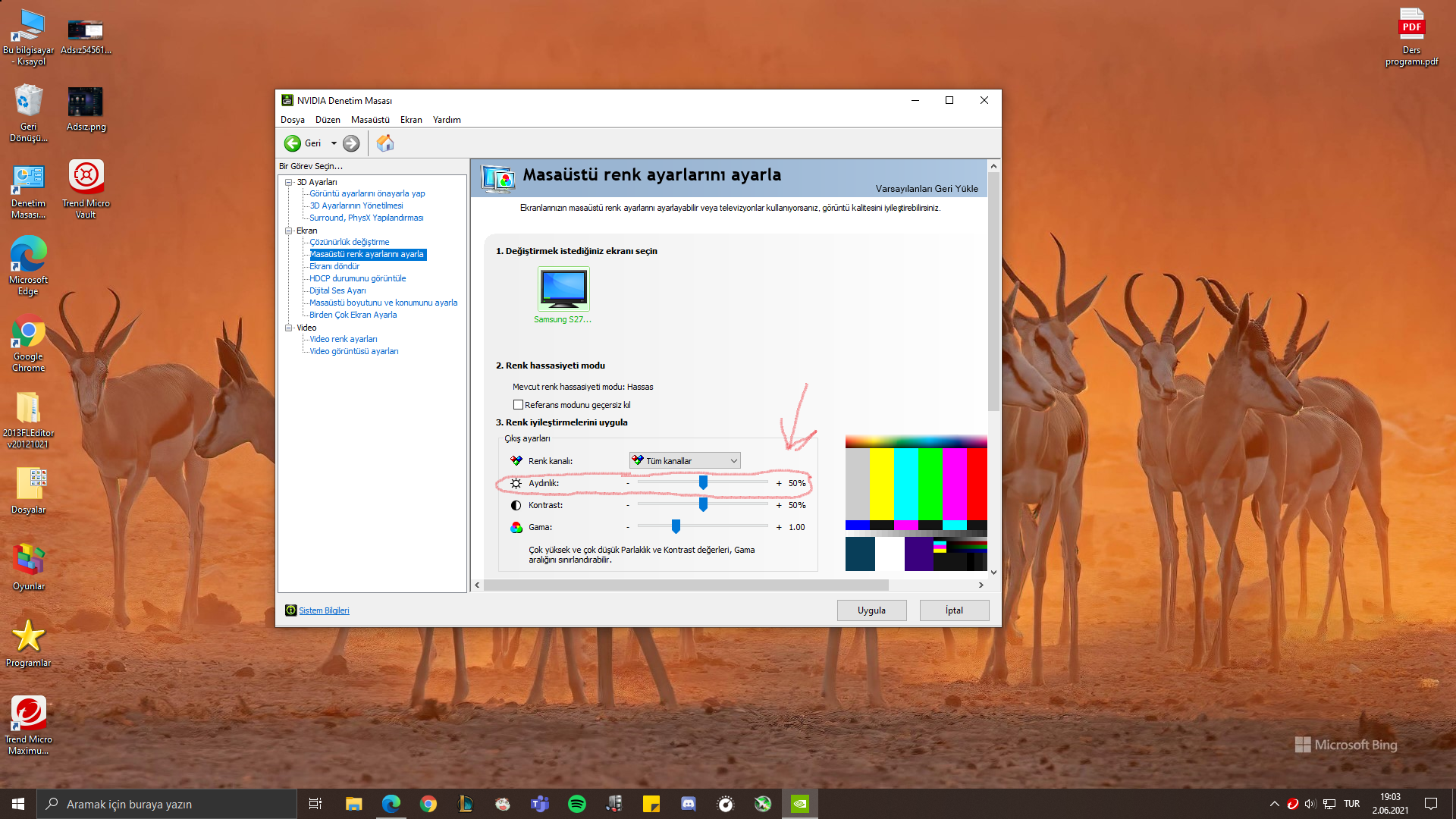The height and width of the screenshot is (819, 1456).
Task: Decrease Gama with the minus icon
Action: 628,528
